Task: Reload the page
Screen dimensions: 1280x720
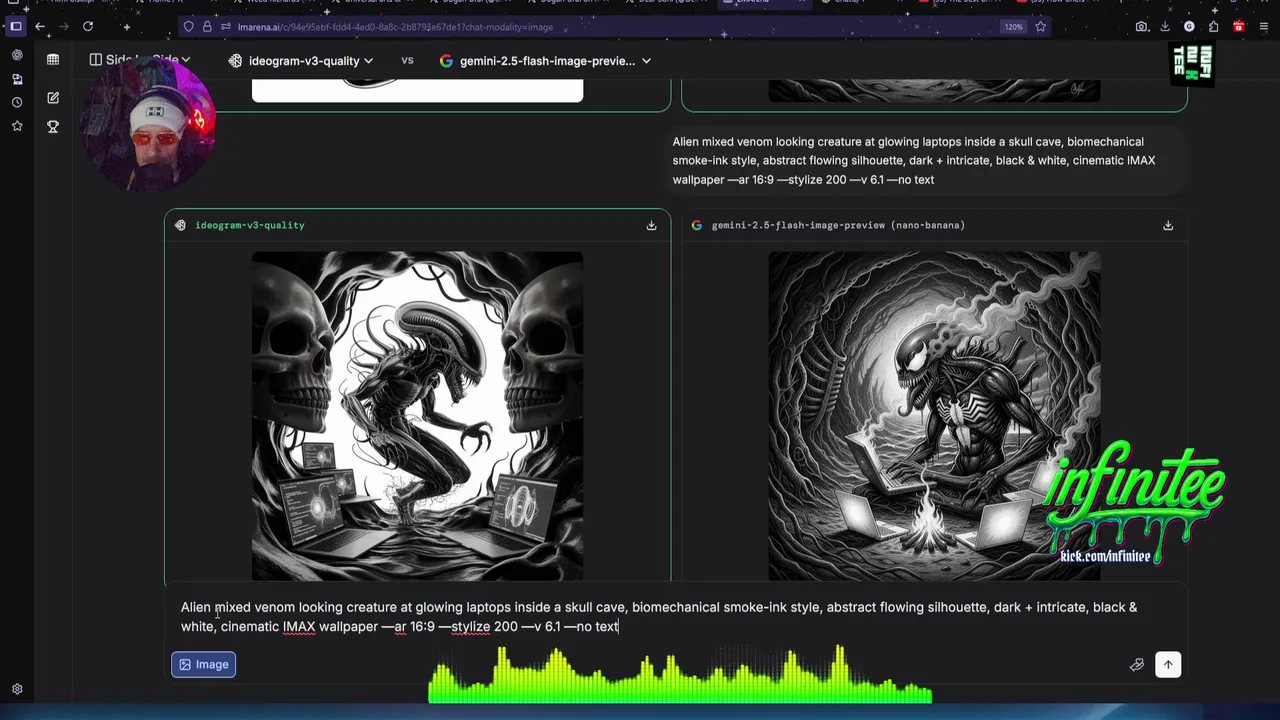Action: click(x=88, y=27)
